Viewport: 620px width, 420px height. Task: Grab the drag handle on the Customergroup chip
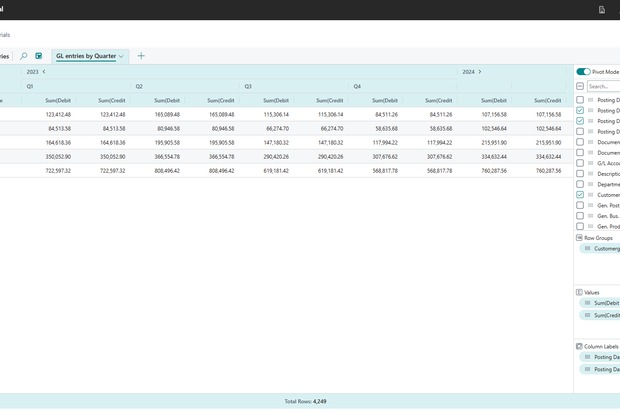point(588,248)
